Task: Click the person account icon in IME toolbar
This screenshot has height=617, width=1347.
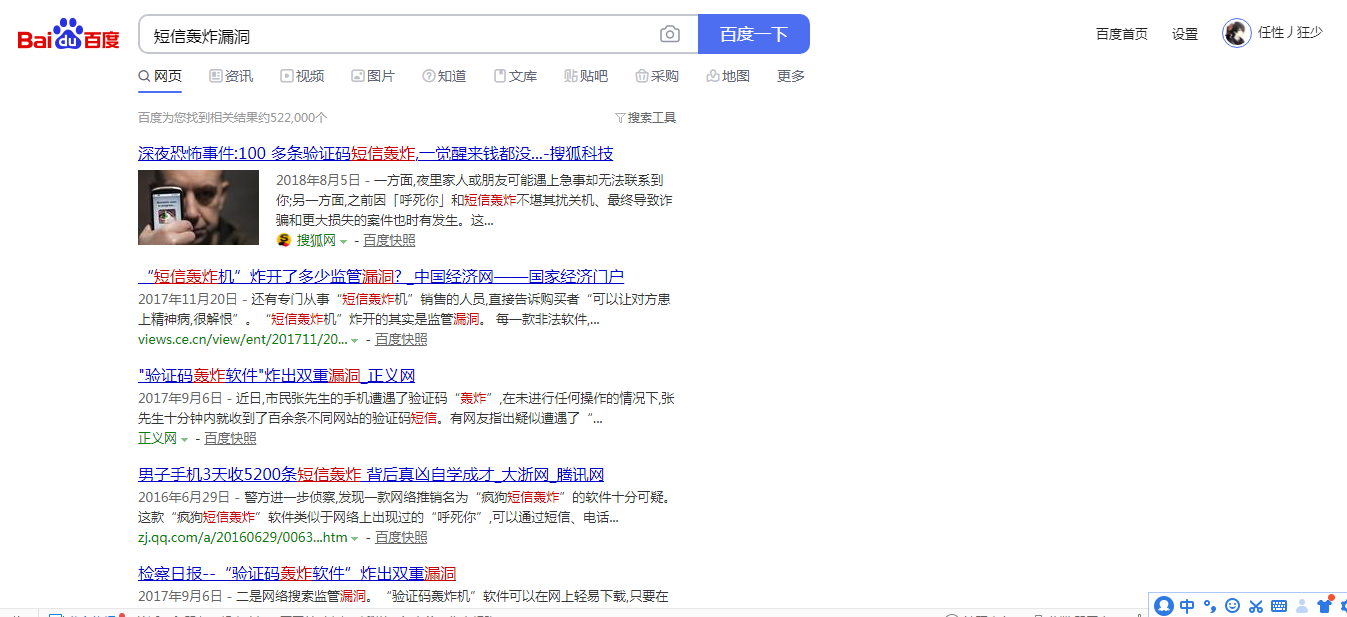Action: click(1302, 606)
